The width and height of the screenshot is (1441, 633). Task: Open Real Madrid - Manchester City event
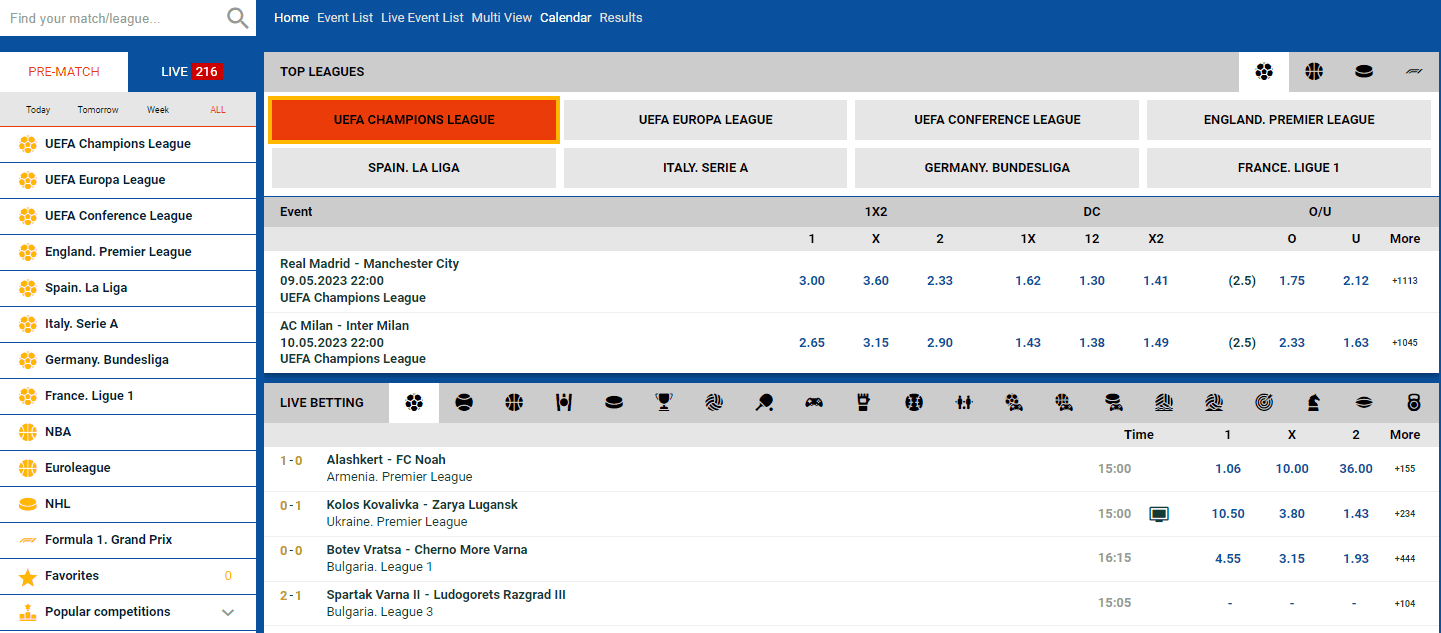[369, 264]
